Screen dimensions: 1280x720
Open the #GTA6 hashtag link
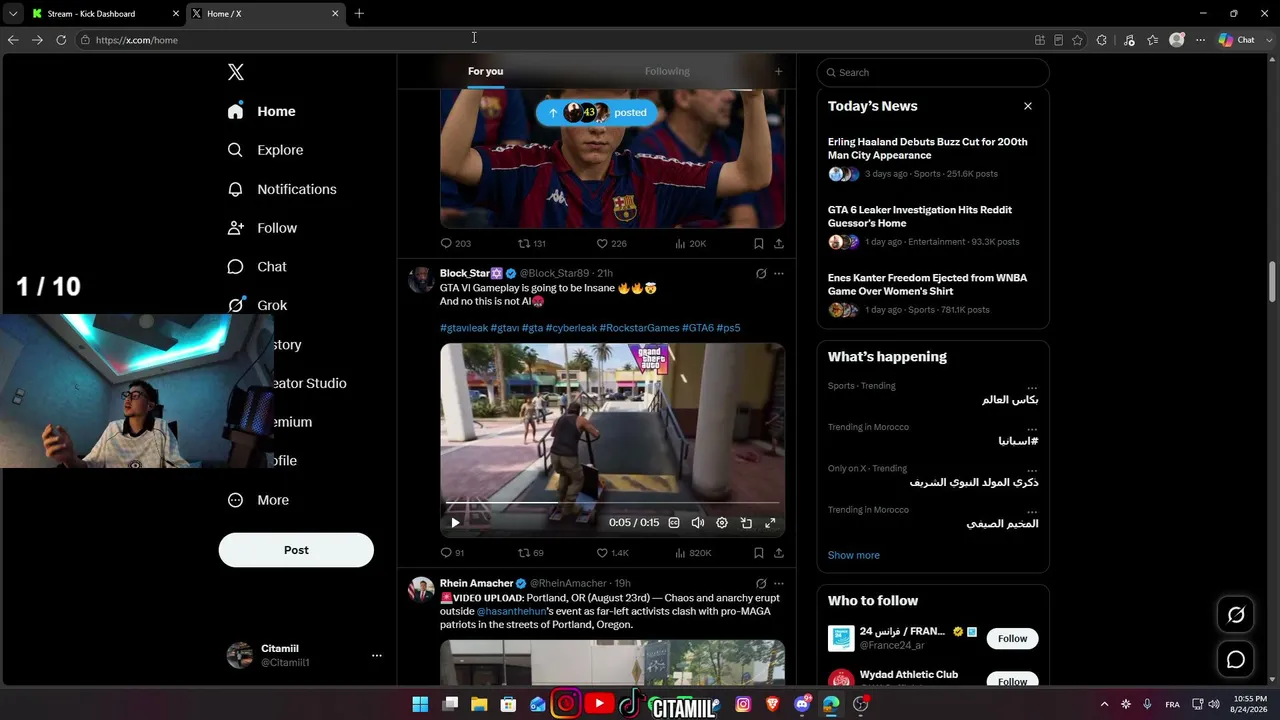pos(698,328)
